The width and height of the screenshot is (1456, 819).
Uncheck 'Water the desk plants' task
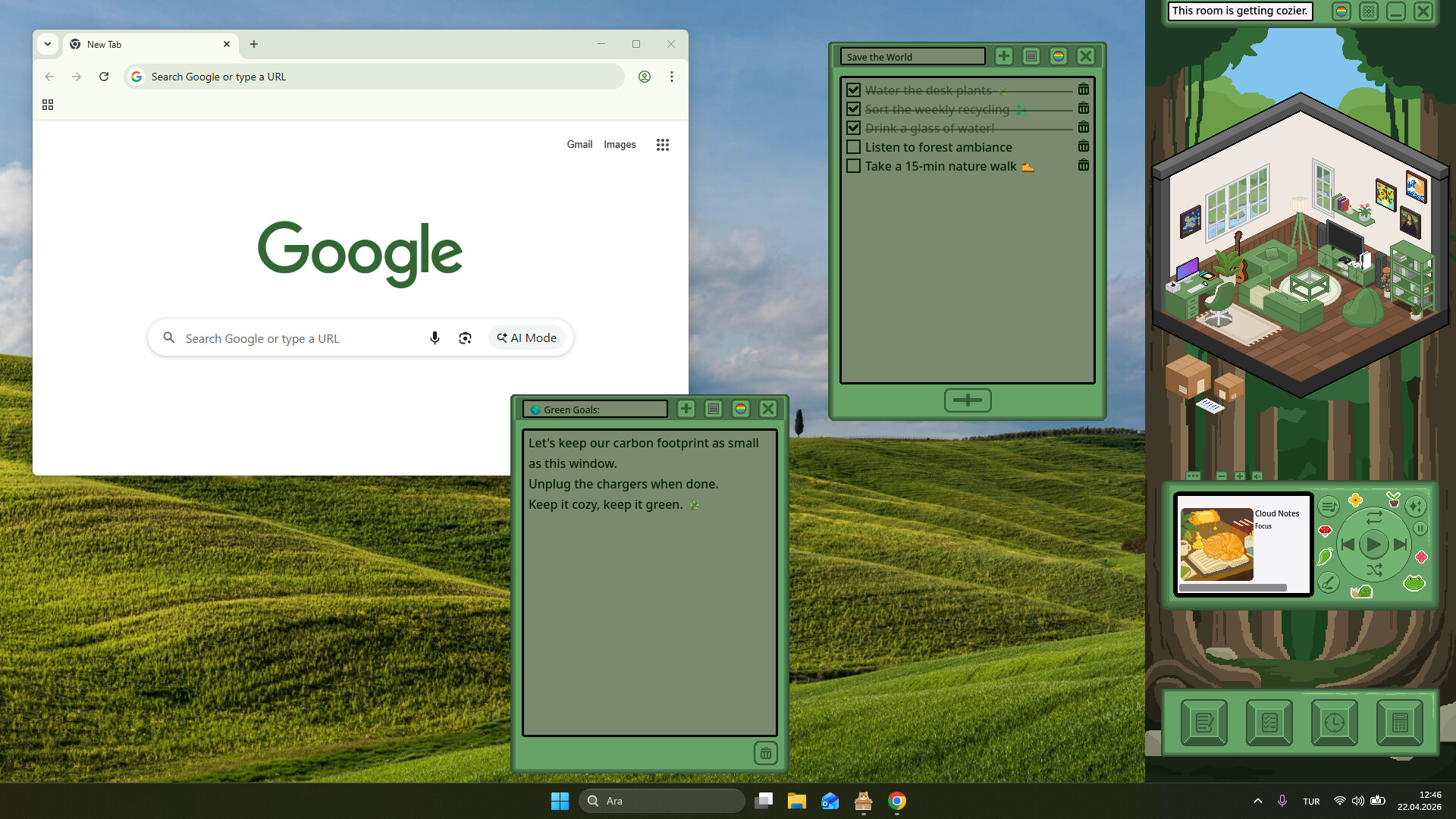853,90
